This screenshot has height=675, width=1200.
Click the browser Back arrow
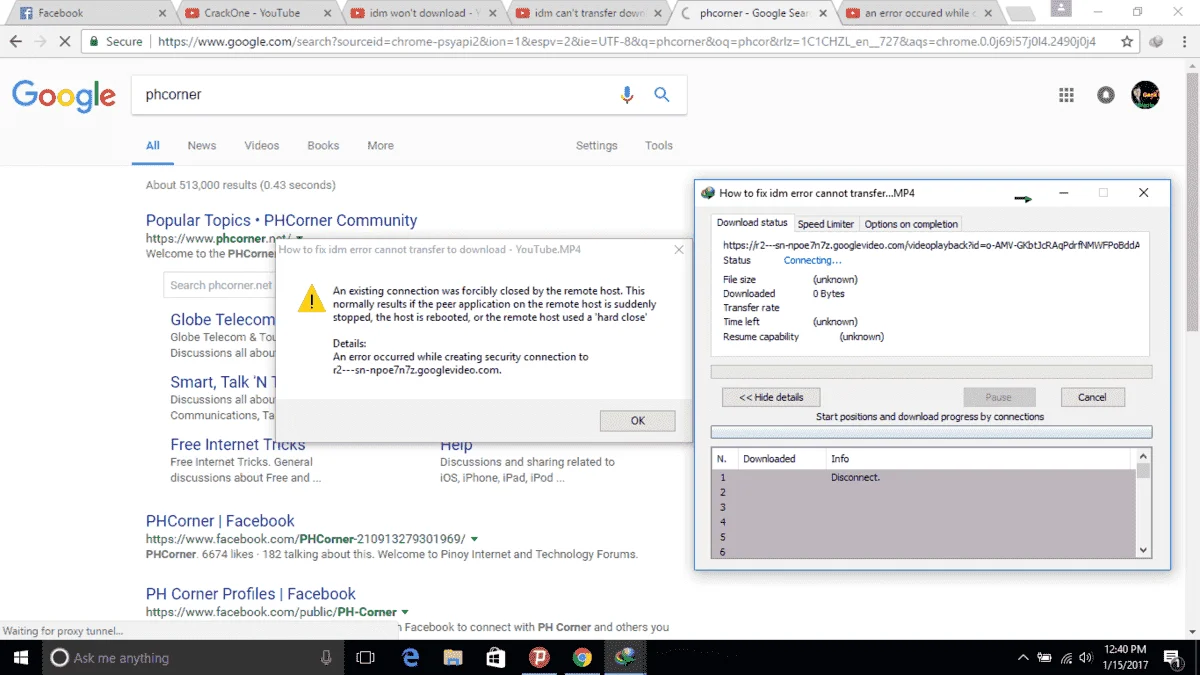(16, 42)
